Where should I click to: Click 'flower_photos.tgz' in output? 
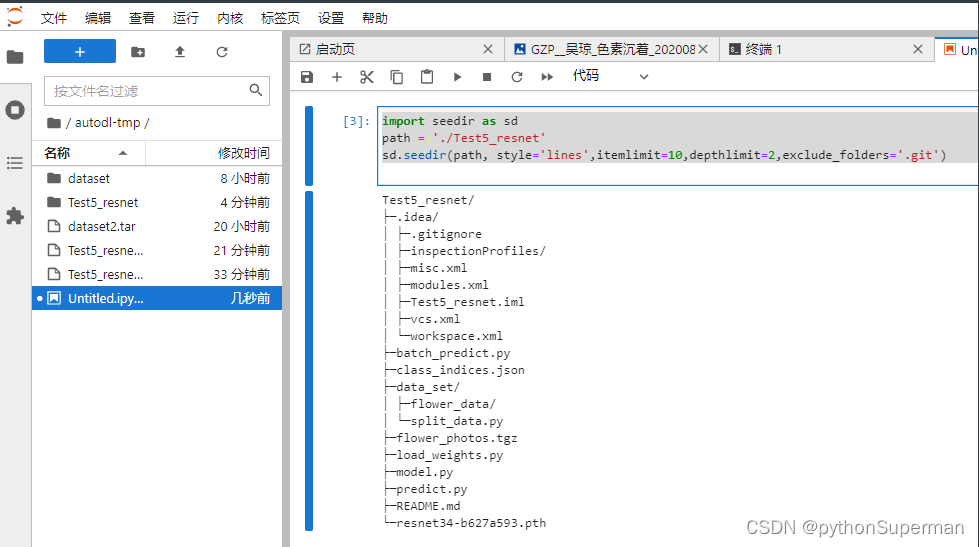tap(457, 438)
